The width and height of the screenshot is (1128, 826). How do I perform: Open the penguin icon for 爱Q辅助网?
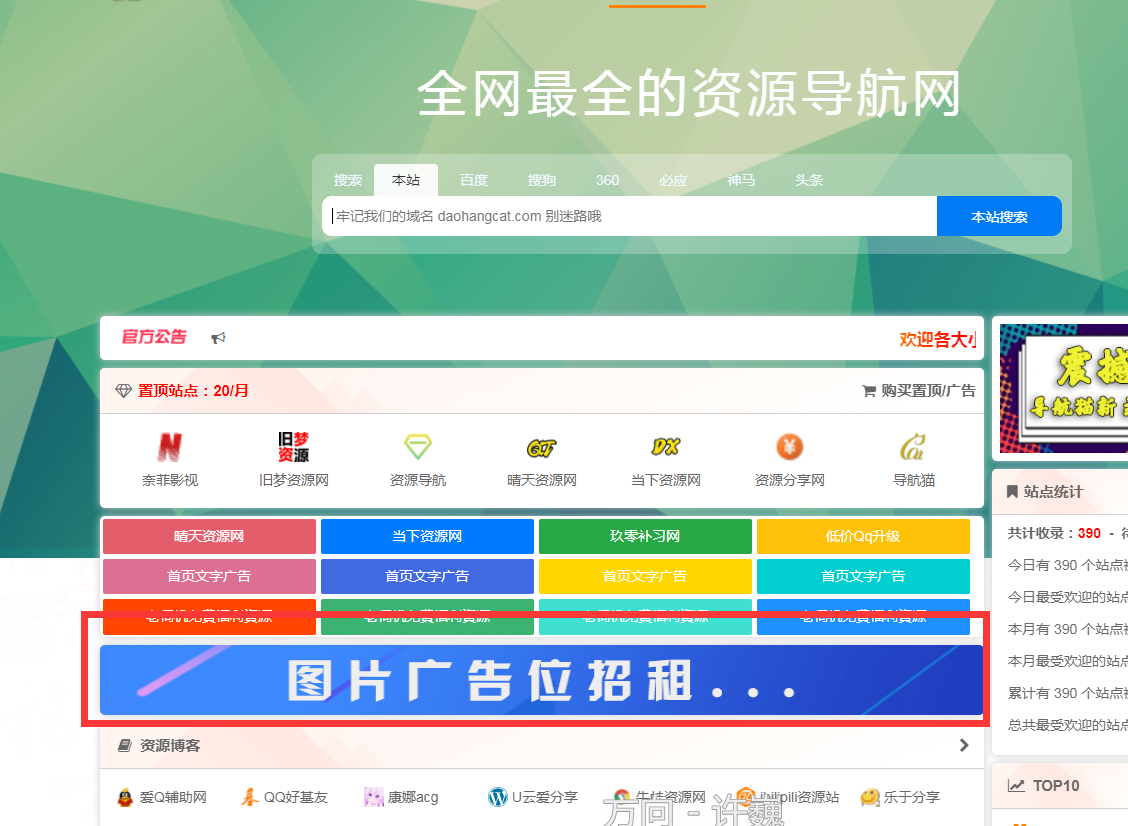(x=125, y=797)
